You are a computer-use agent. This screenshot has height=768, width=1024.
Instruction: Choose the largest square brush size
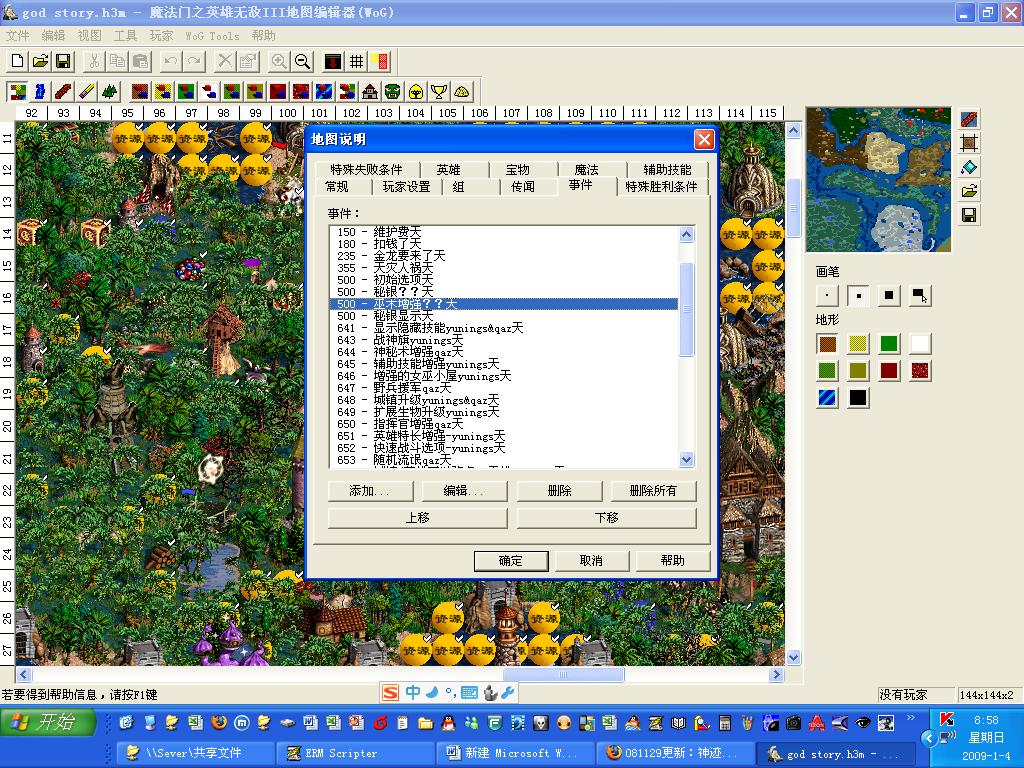[889, 295]
